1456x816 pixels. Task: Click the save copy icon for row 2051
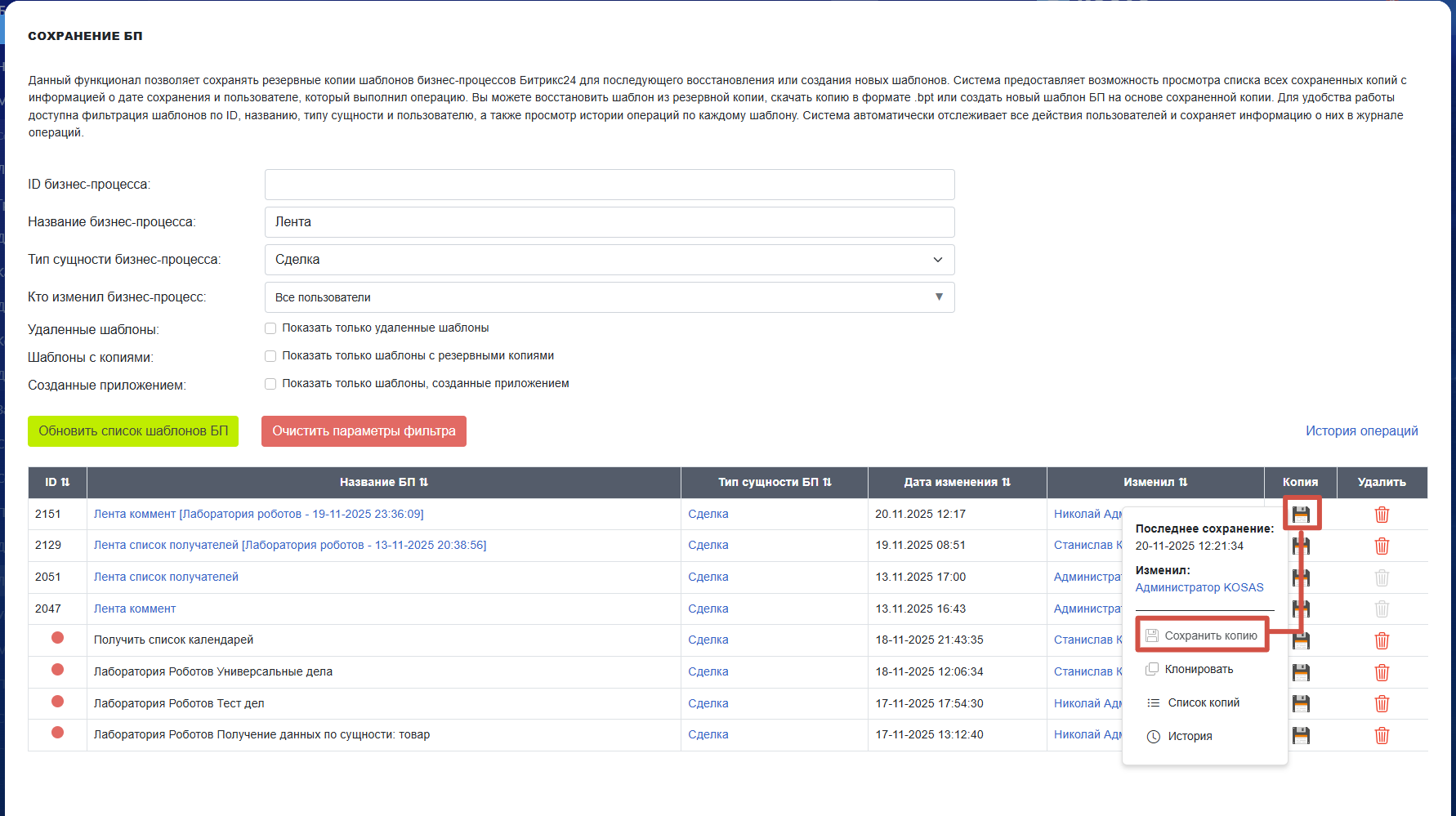pyautogui.click(x=1301, y=577)
